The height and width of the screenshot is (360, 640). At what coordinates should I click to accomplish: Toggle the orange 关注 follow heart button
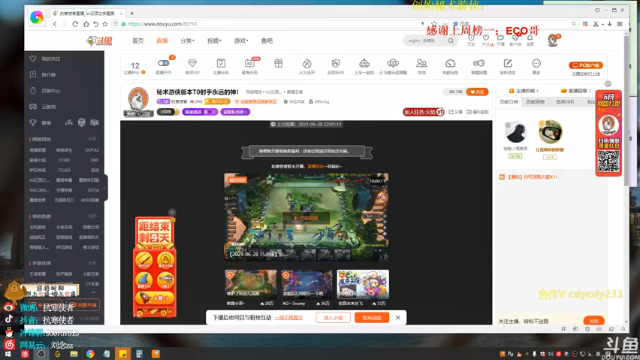coord(477,92)
